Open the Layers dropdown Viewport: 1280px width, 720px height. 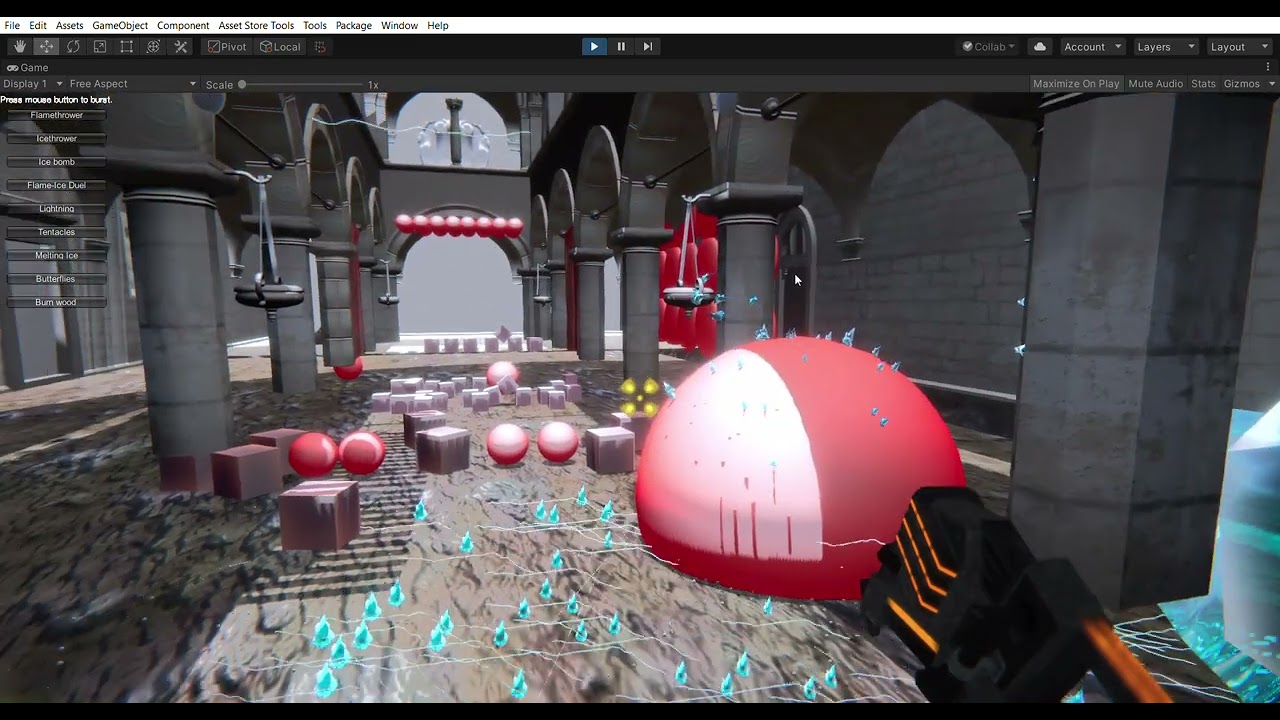coord(1164,47)
